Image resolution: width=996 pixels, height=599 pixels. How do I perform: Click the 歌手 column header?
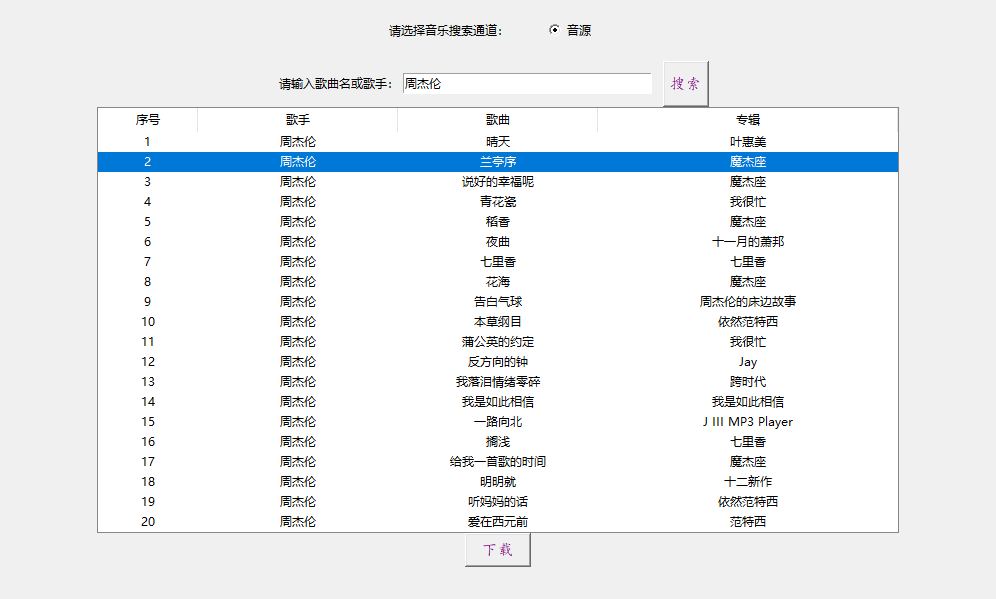[x=296, y=118]
